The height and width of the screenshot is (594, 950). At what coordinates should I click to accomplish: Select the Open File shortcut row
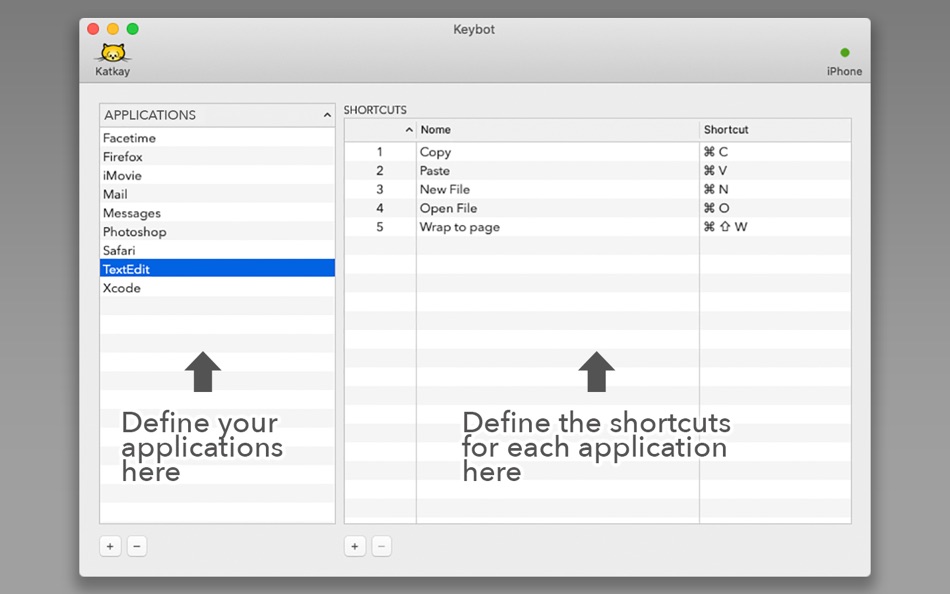coord(598,208)
